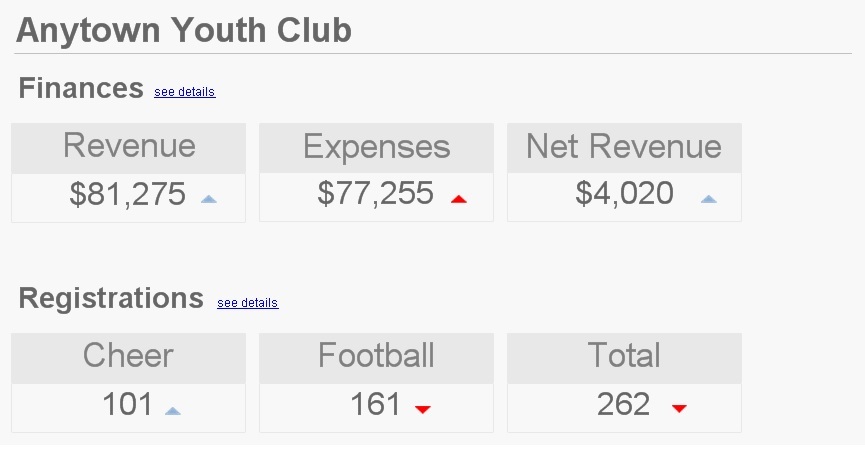This screenshot has height=460, width=865.
Task: Click the red up arrow beside Expenses amount
Action: tap(459, 199)
